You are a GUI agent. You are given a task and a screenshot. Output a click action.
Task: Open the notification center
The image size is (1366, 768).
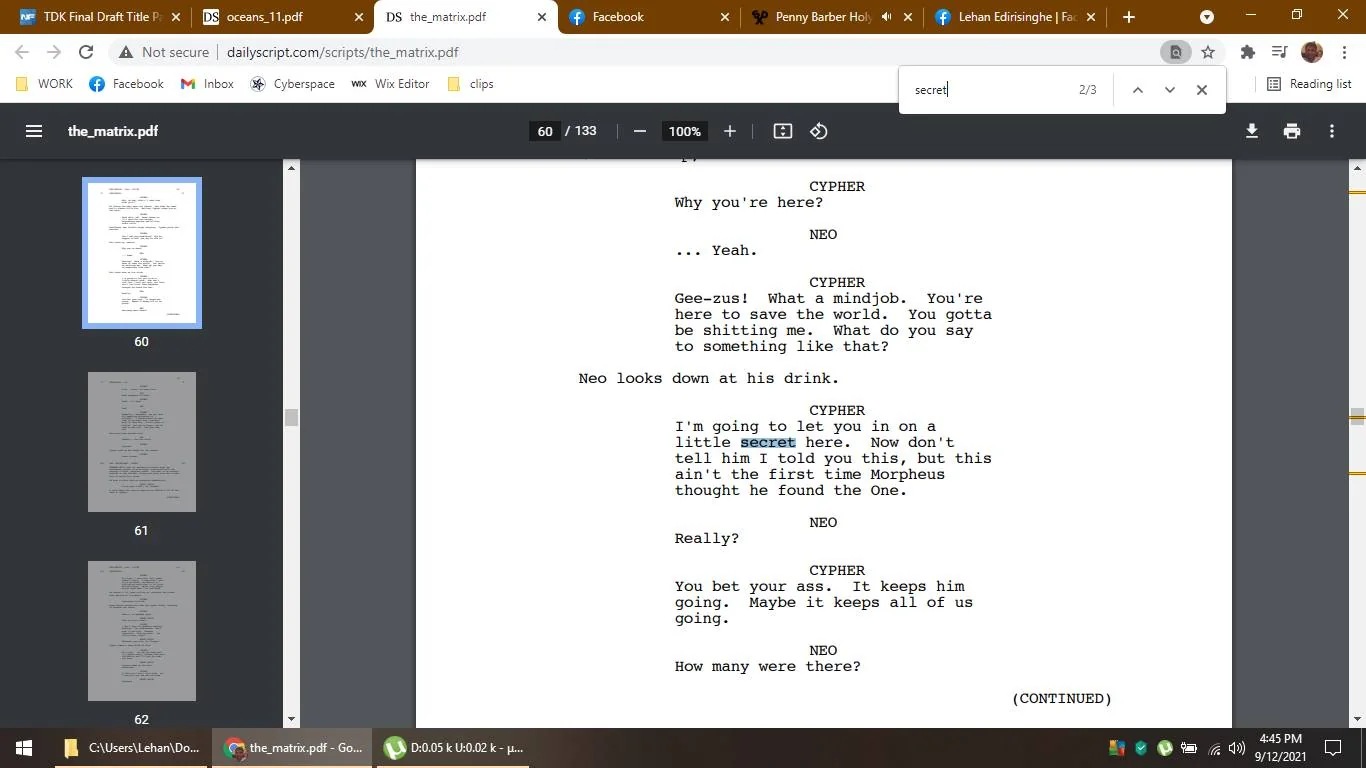(1332, 748)
